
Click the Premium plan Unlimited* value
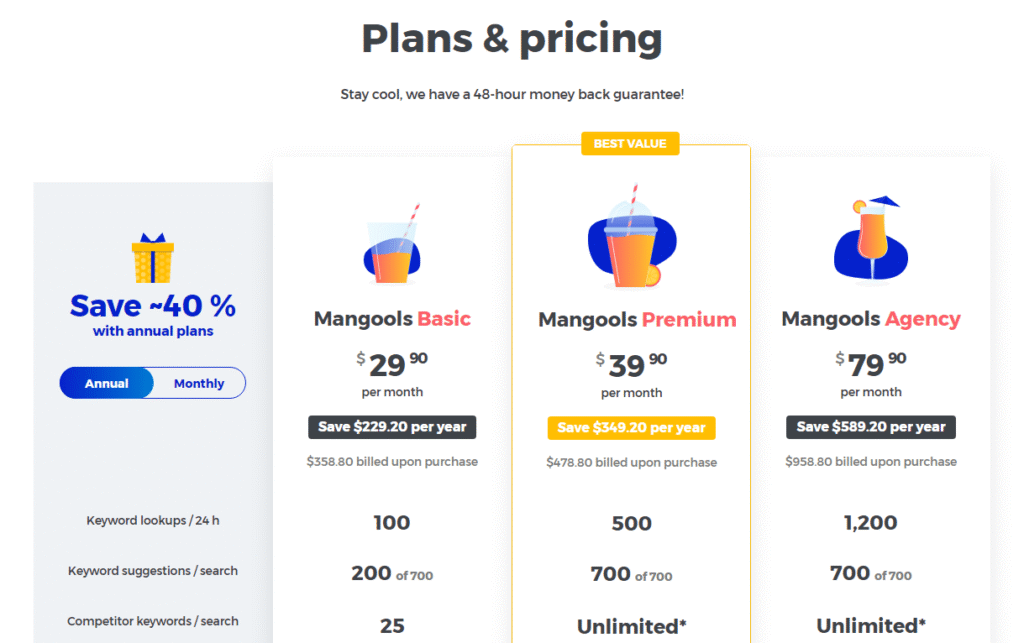point(631,626)
